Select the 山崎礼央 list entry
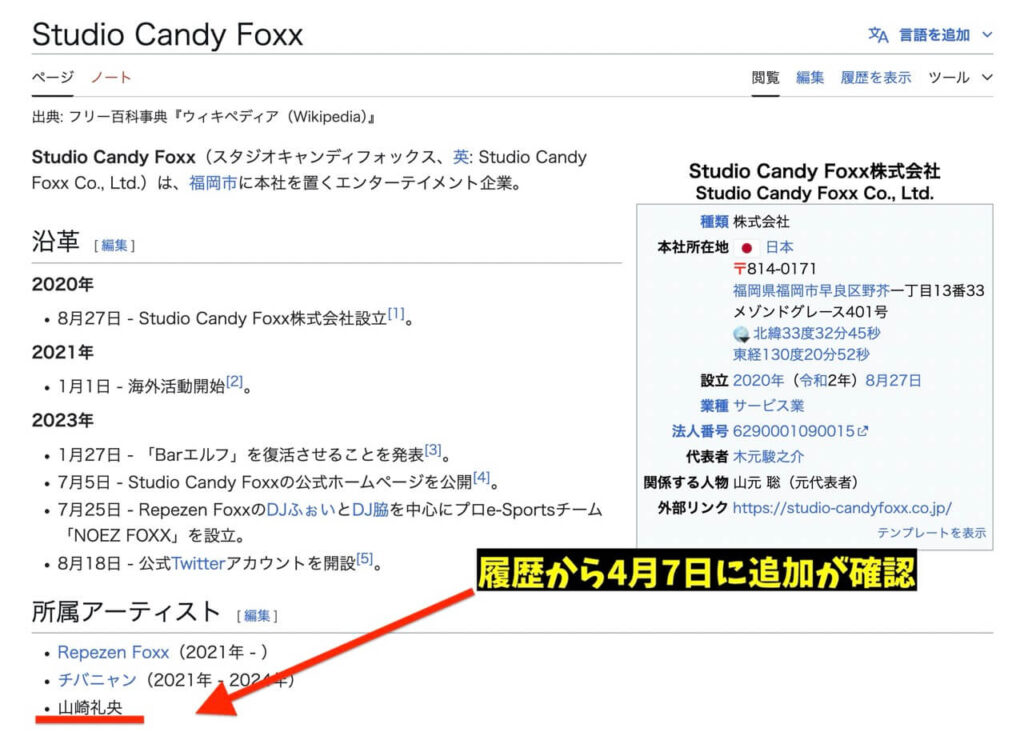Image resolution: width=1024 pixels, height=732 pixels. click(x=90, y=707)
